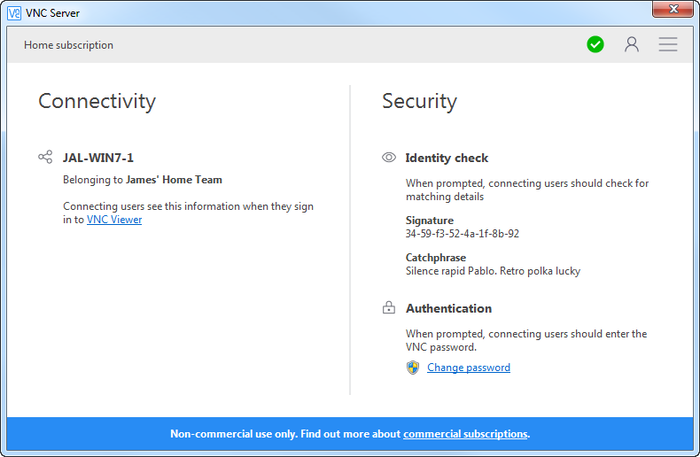Click the shield icon next to Change password
Image resolution: width=700 pixels, height=457 pixels.
click(x=413, y=367)
